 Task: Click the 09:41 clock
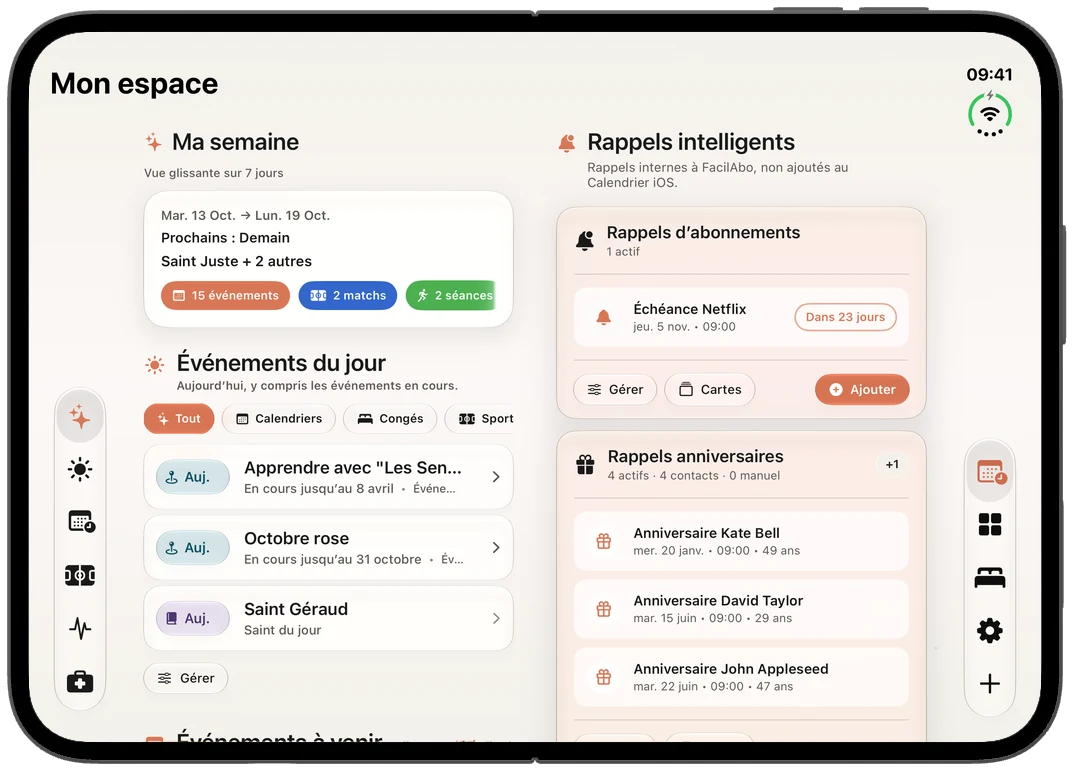click(989, 74)
